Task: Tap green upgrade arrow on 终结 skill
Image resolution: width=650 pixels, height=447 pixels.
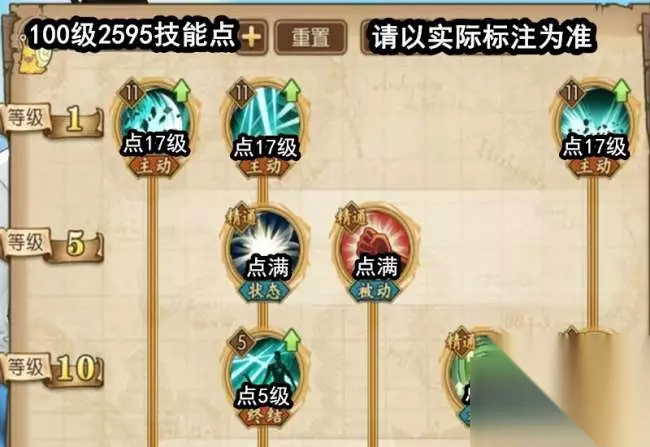Action: point(291,340)
